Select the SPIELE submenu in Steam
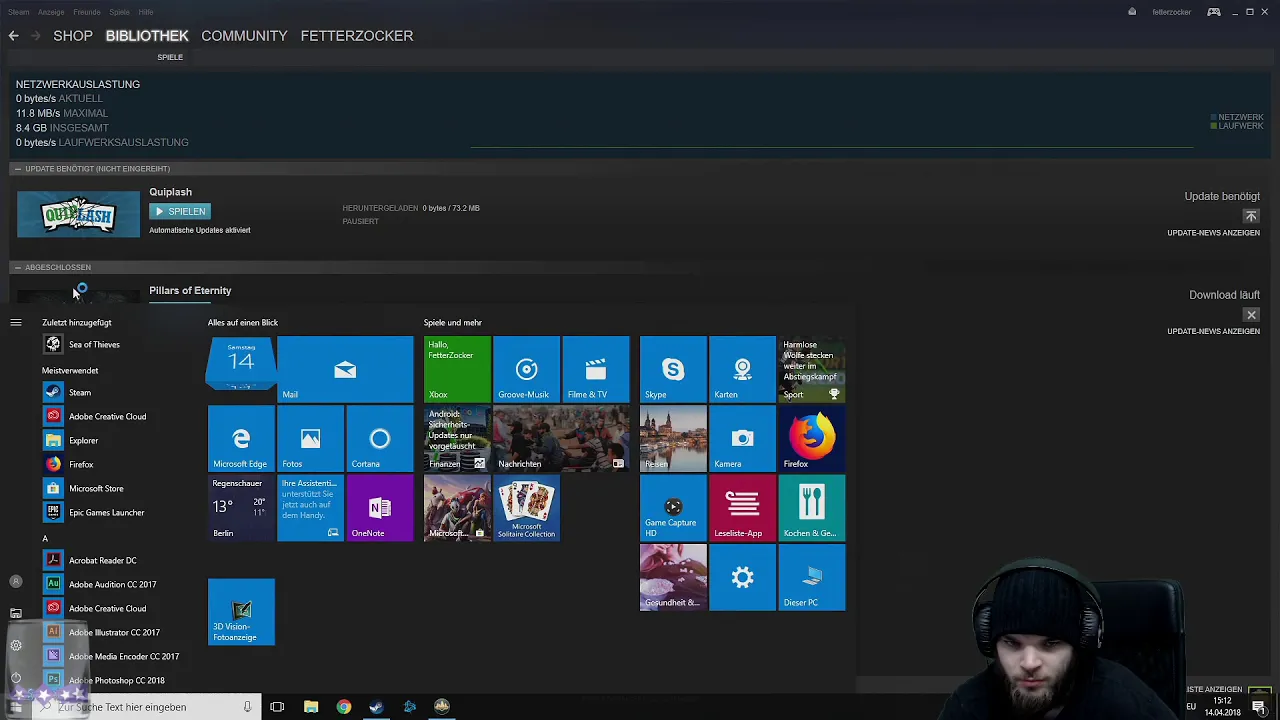The image size is (1280, 720). (x=170, y=57)
